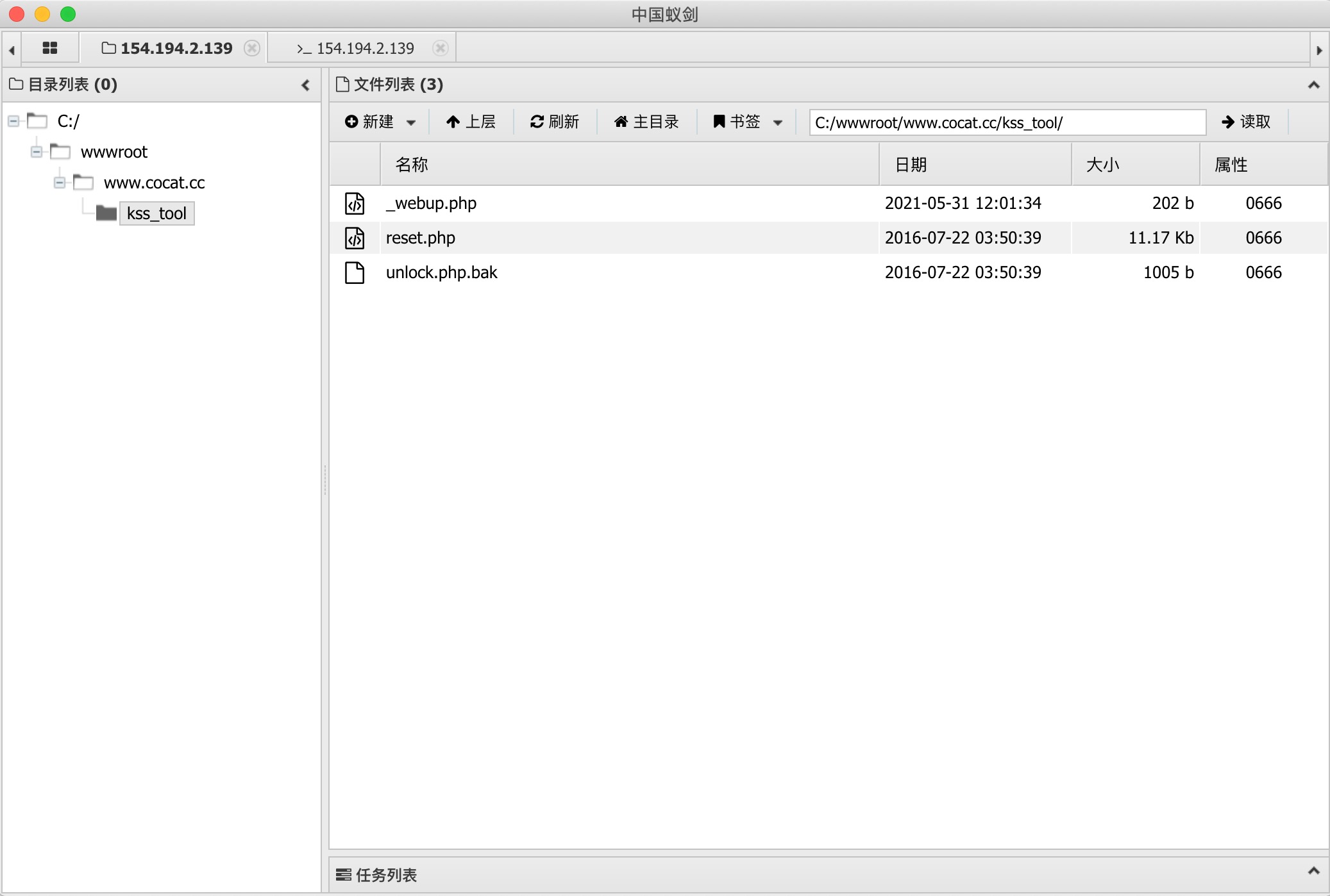Click the _webup.php code file icon
The width and height of the screenshot is (1330, 896).
coord(355,203)
